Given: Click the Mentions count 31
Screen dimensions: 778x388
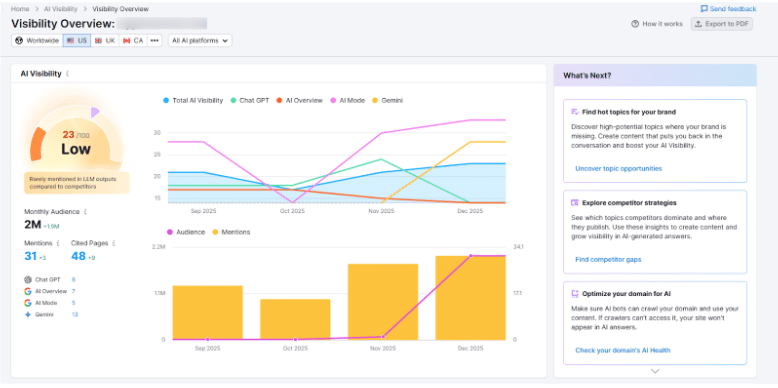Looking at the screenshot, I should pyautogui.click(x=31, y=256).
